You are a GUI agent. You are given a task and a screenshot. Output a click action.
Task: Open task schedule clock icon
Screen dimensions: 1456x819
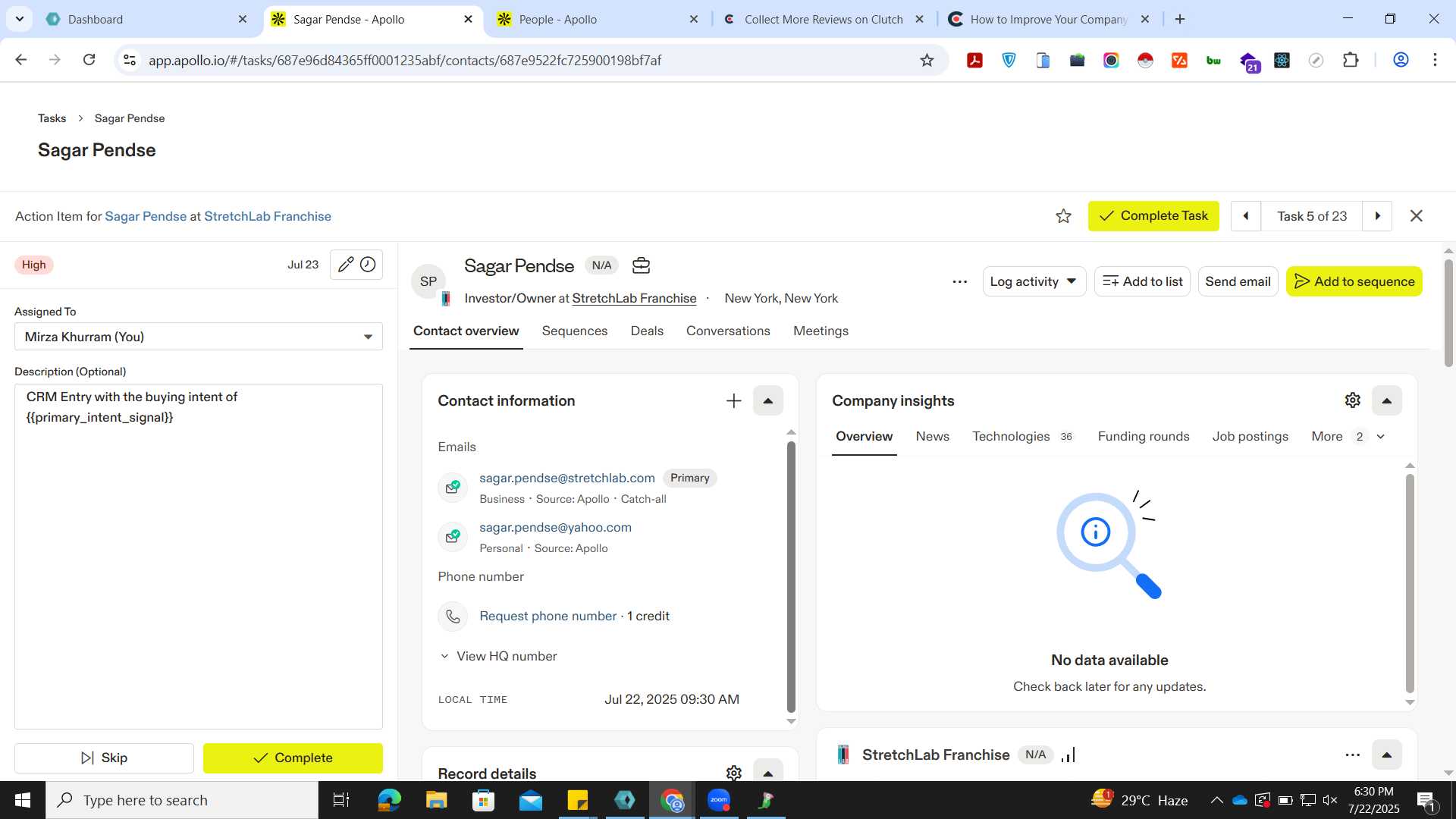368,265
